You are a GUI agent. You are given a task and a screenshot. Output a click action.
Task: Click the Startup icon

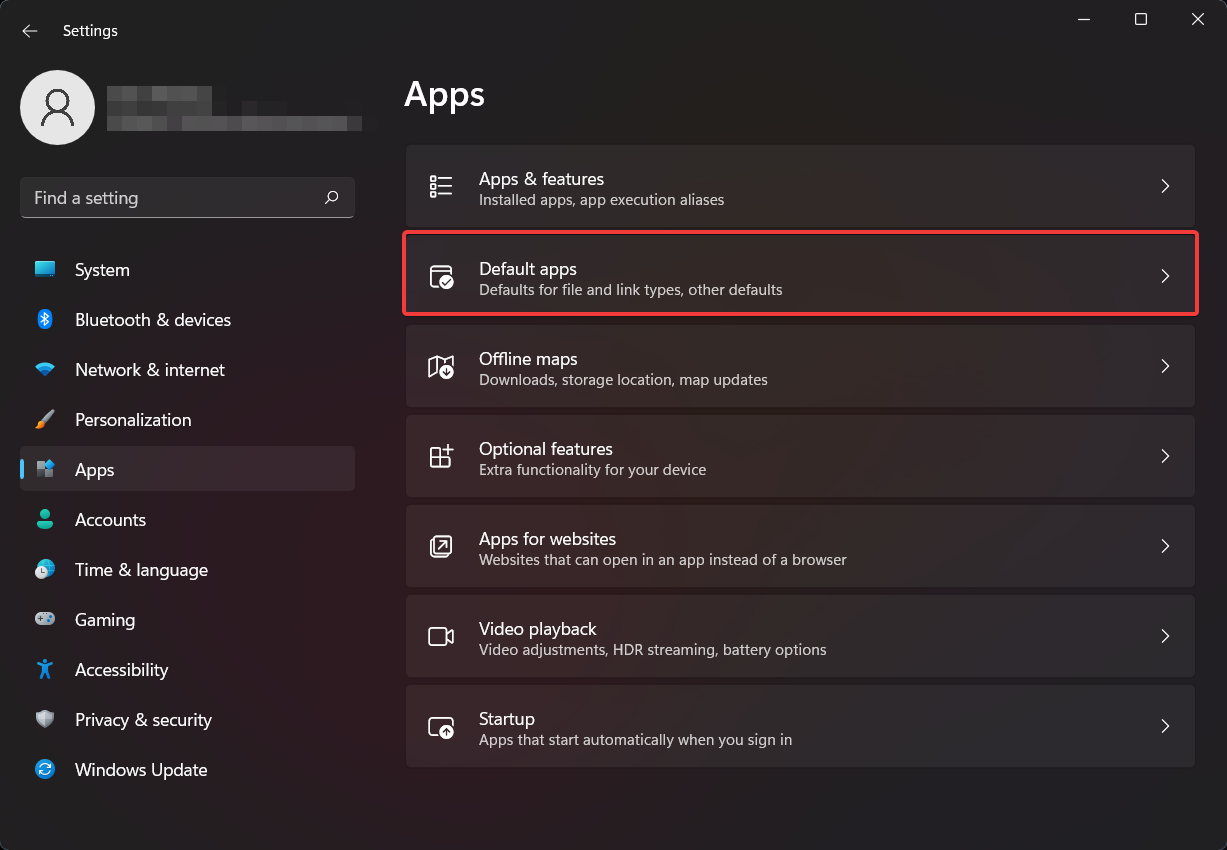[441, 727]
